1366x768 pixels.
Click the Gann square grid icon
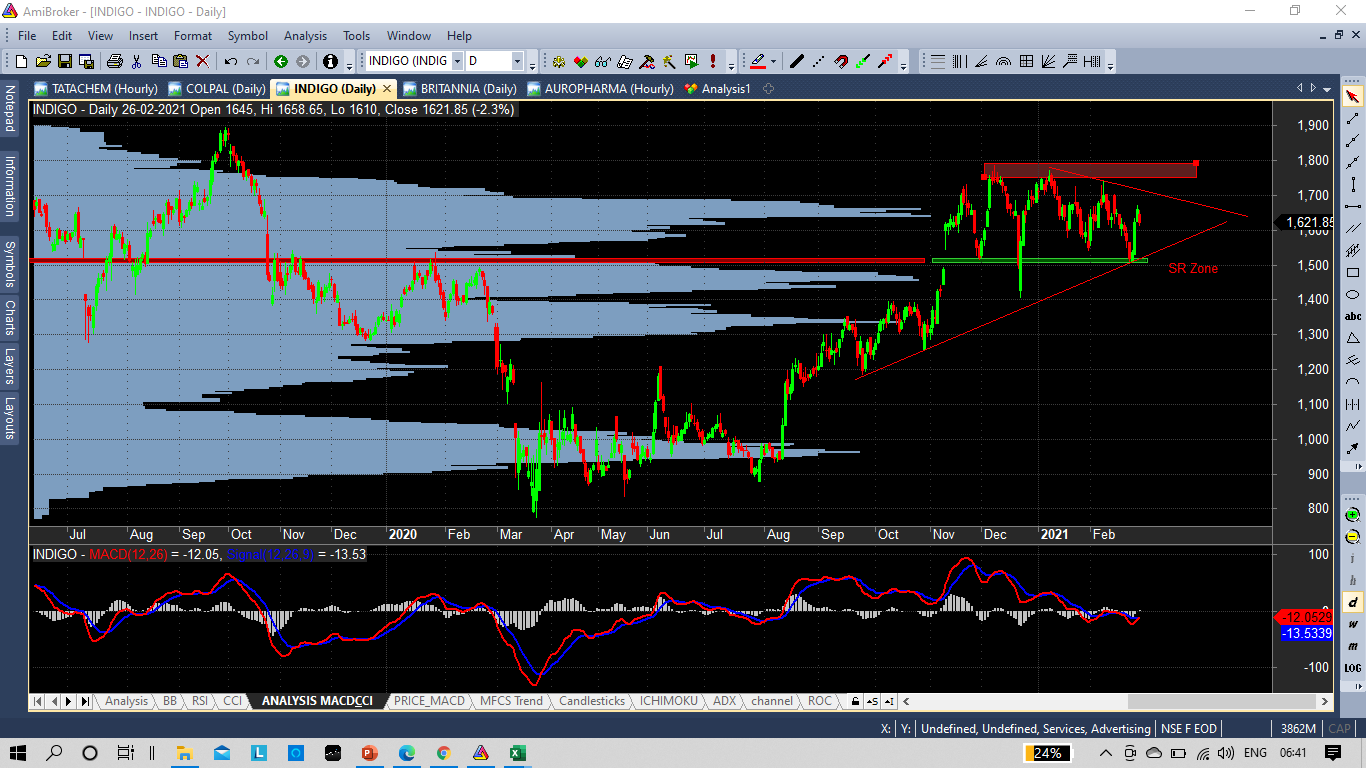[x=1026, y=61]
